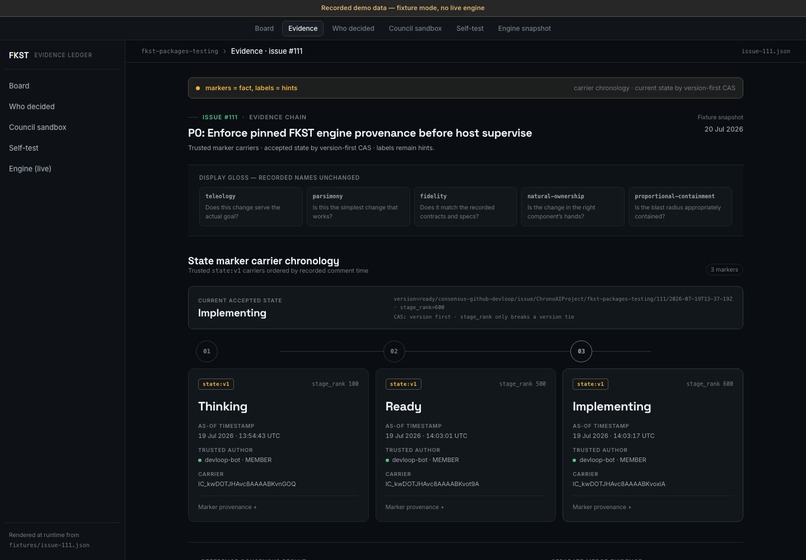The width and height of the screenshot is (806, 560).
Task: Click the 'markers = fact, labels = hints' banner text
Action: [x=251, y=88]
